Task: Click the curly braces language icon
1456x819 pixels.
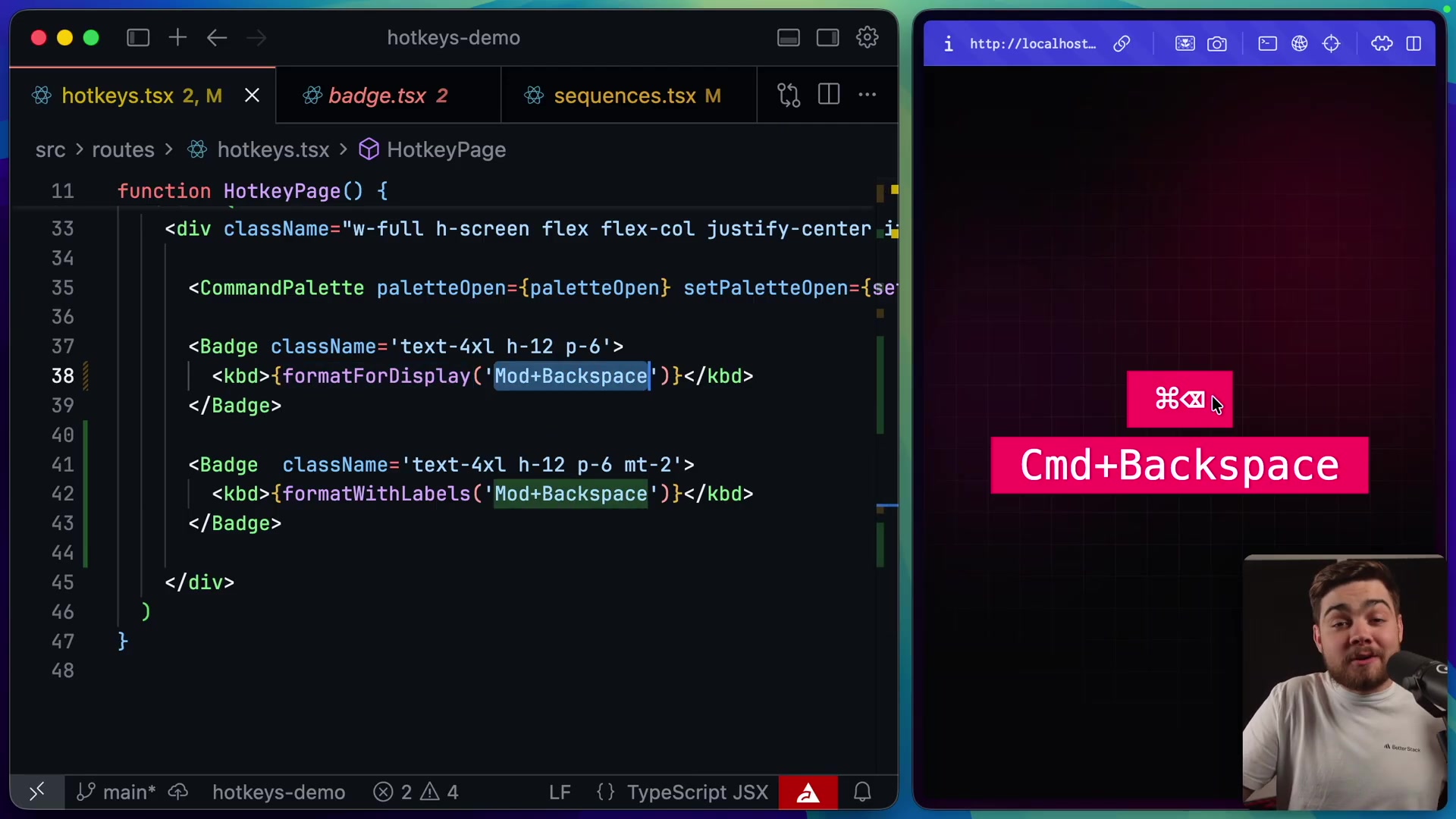Action: point(605,792)
